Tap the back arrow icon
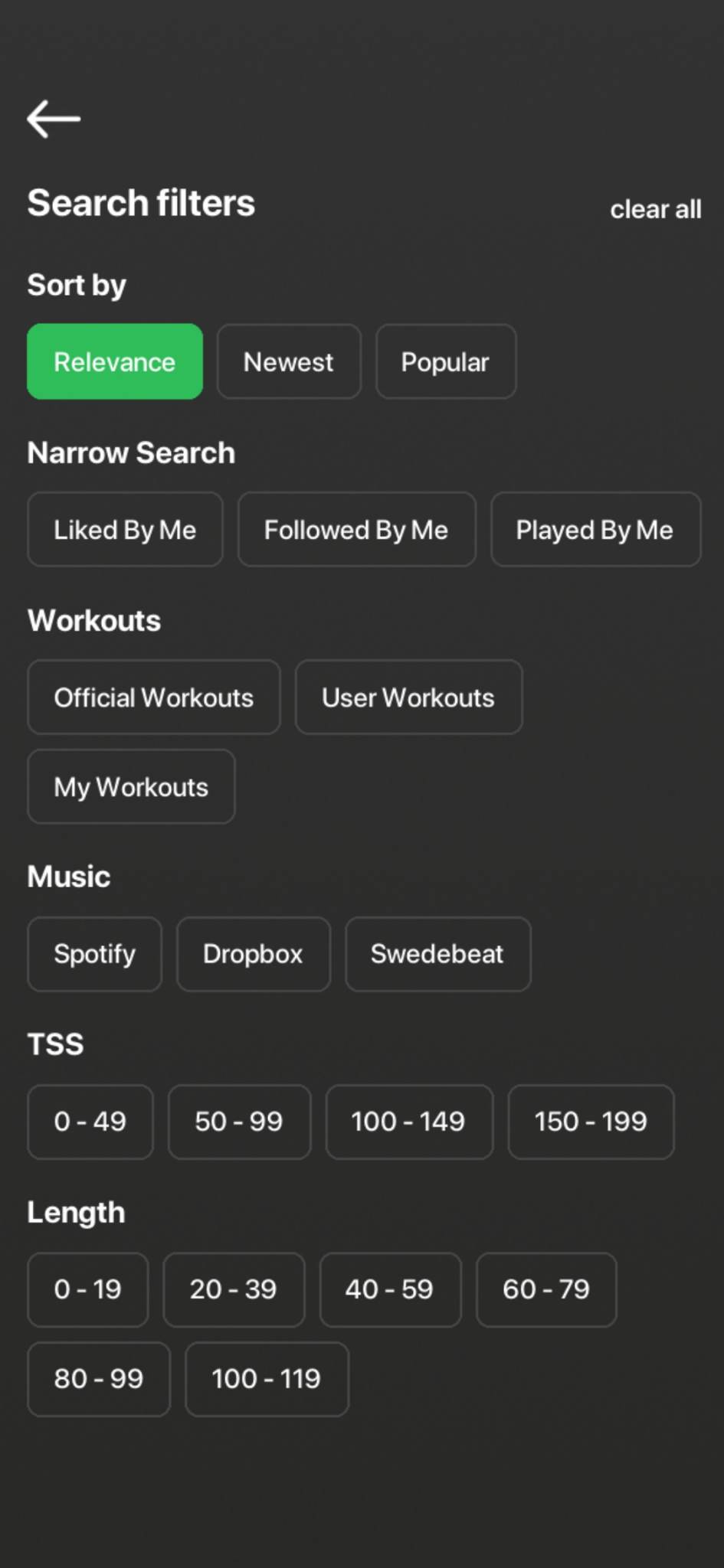 coord(54,119)
